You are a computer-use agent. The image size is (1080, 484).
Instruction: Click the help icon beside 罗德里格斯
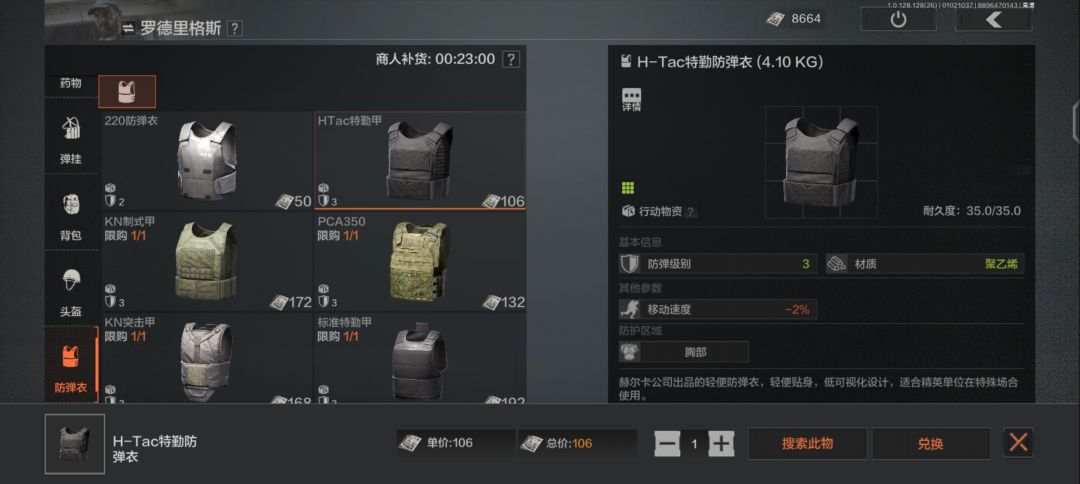pyautogui.click(x=235, y=28)
